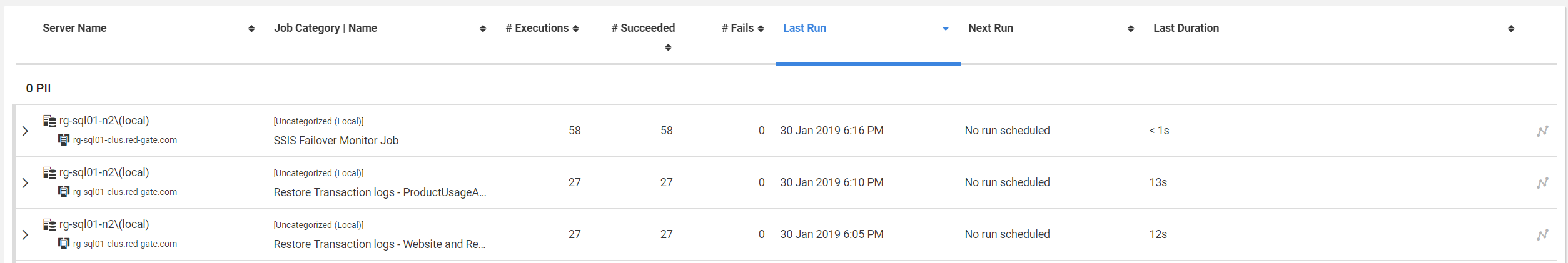Expand the SSIS Failover Monitor Job row
Image resolution: width=1568 pixels, height=263 pixels.
25,131
